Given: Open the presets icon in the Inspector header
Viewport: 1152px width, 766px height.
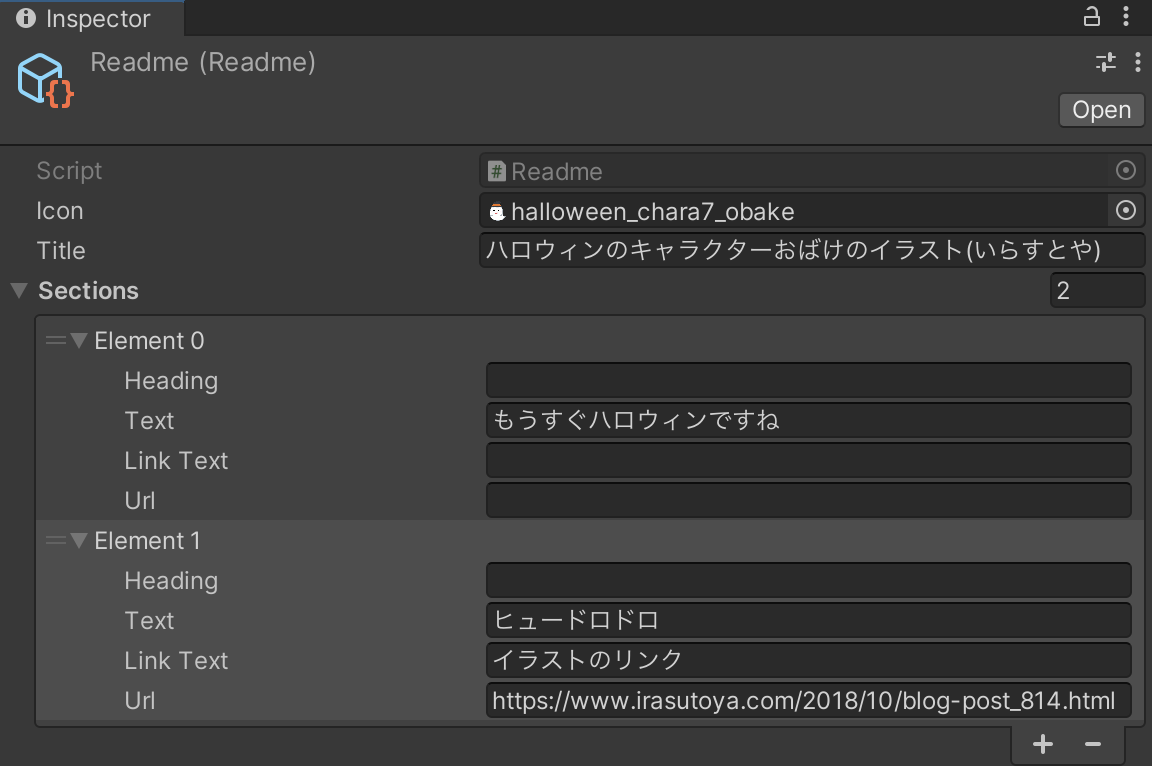Looking at the screenshot, I should pos(1105,61).
